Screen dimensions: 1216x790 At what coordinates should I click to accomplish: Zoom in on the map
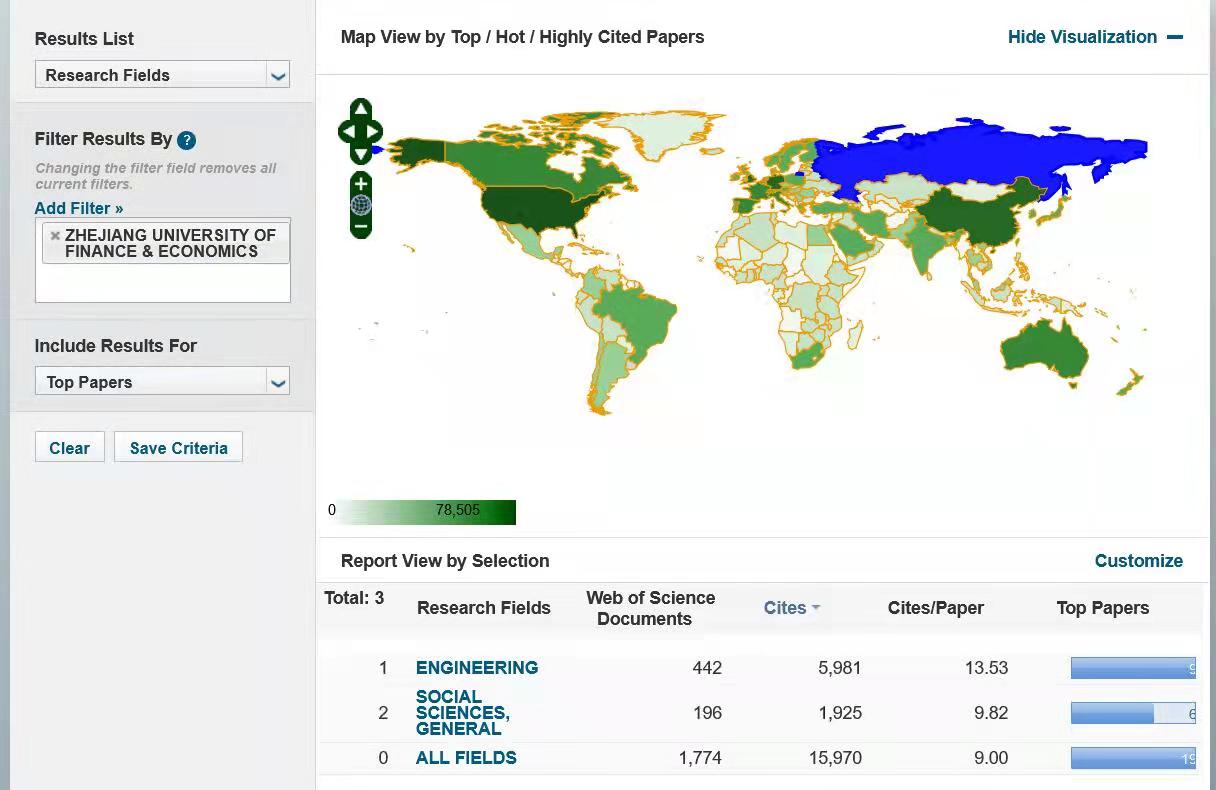click(x=361, y=183)
